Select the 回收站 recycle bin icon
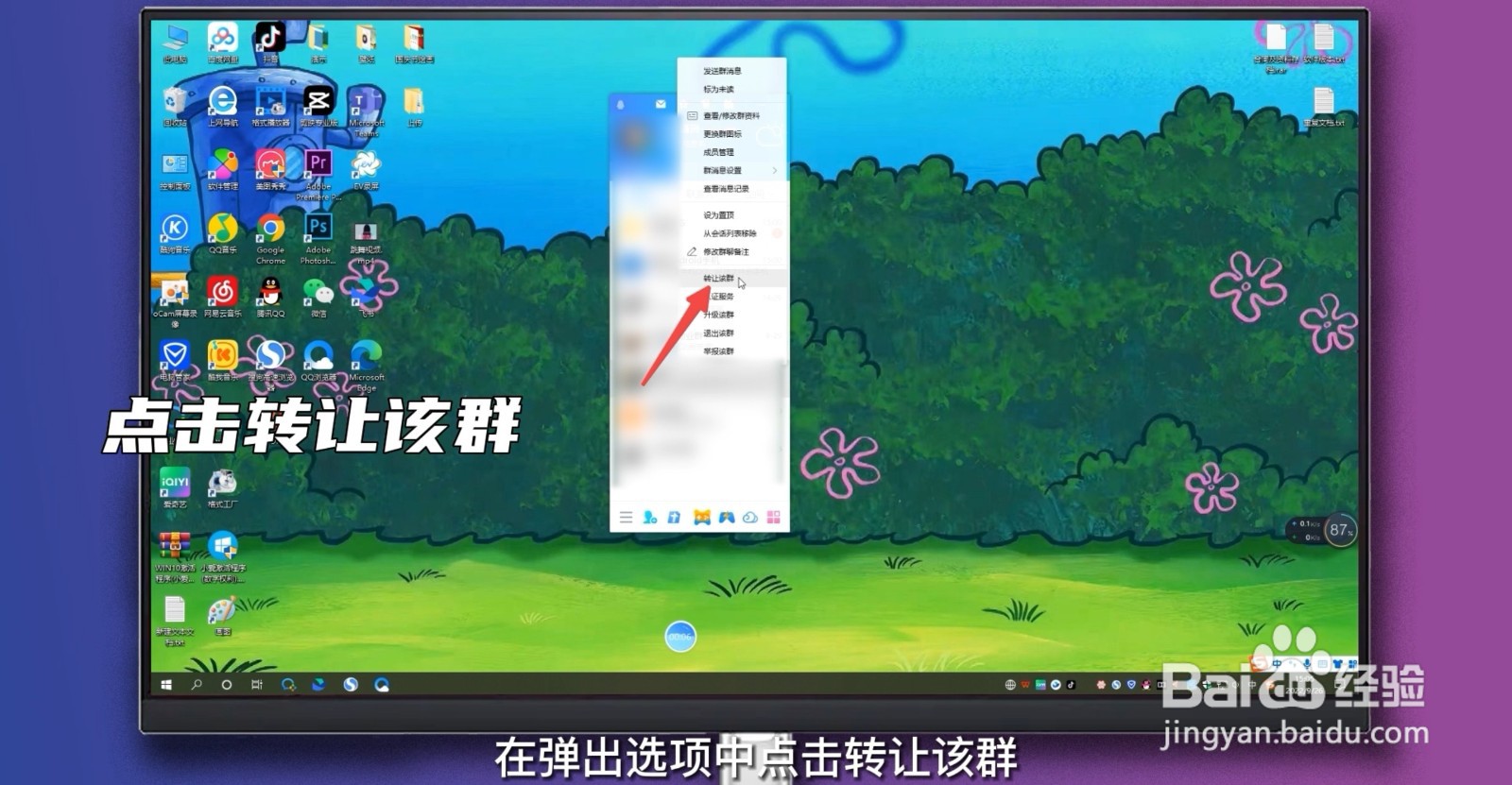The image size is (1512, 785). point(175,107)
